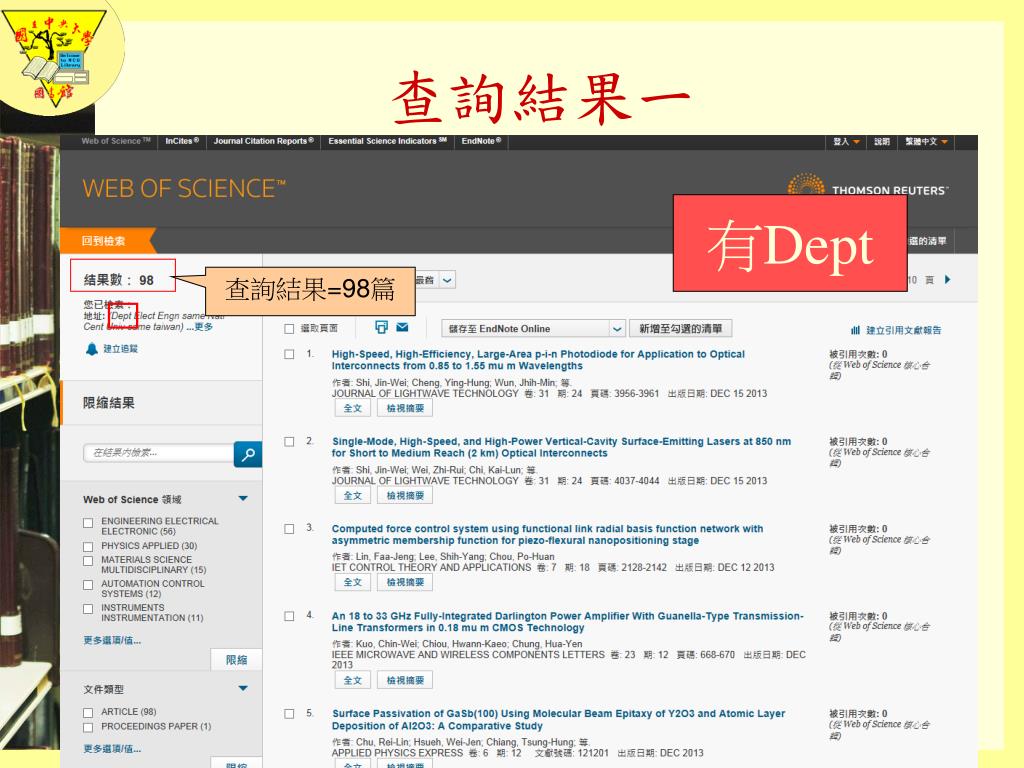Click the APPLIED PHYSICS EXPRESS journal text

point(397,753)
